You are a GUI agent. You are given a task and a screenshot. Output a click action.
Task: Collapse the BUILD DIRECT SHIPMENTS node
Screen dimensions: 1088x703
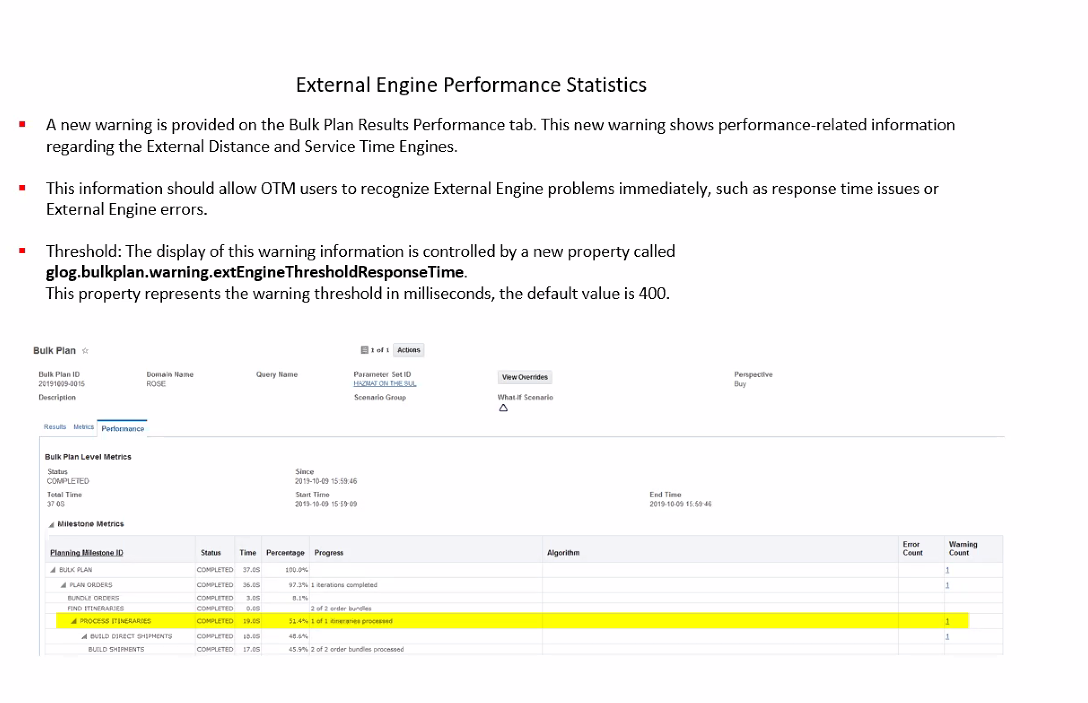84,636
